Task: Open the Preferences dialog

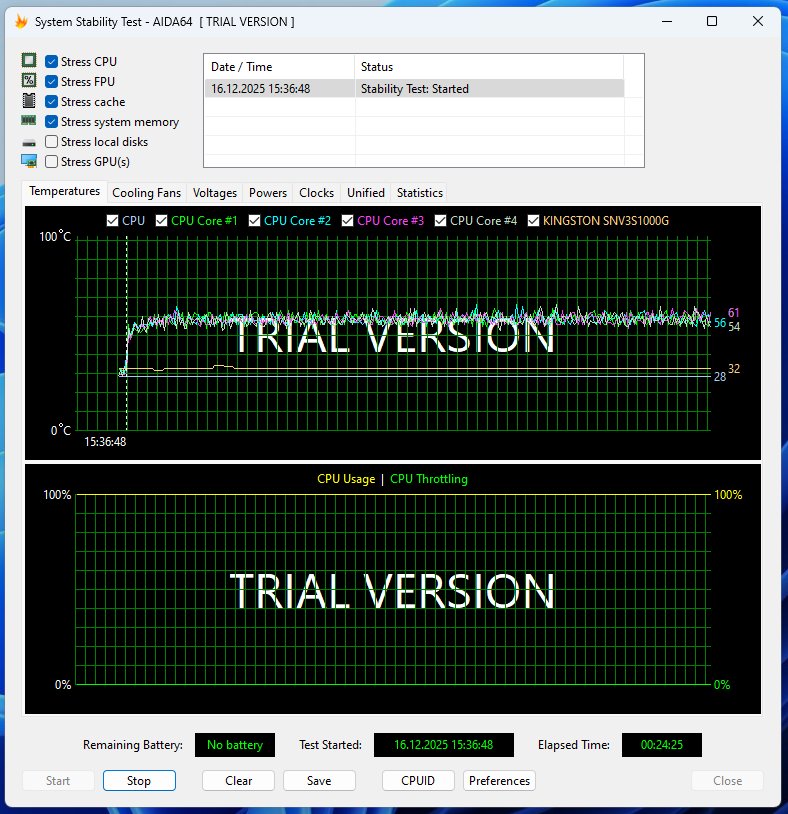Action: coord(499,781)
